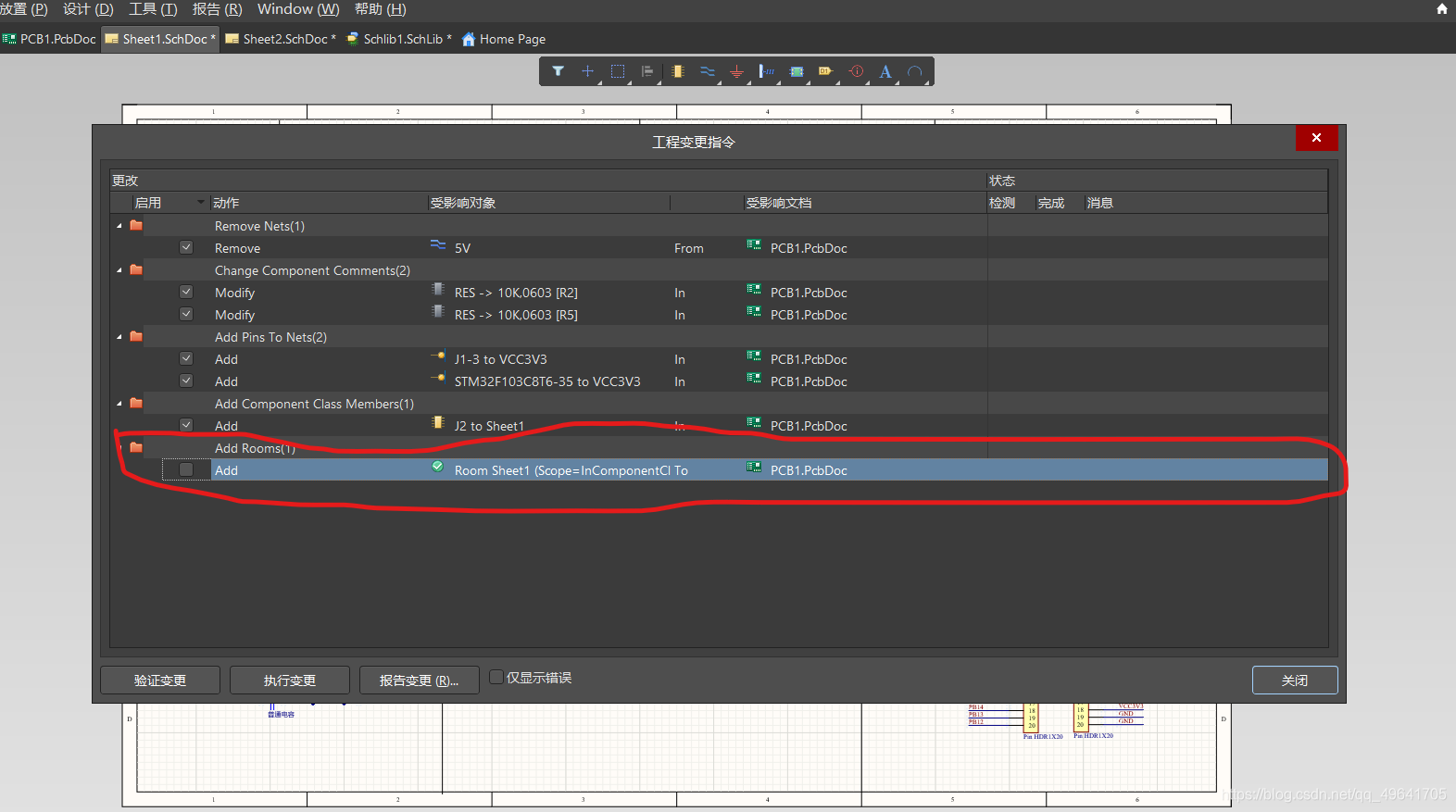Choose the rectangle selection tool
Screen dimensions: 1456x812
click(x=618, y=71)
